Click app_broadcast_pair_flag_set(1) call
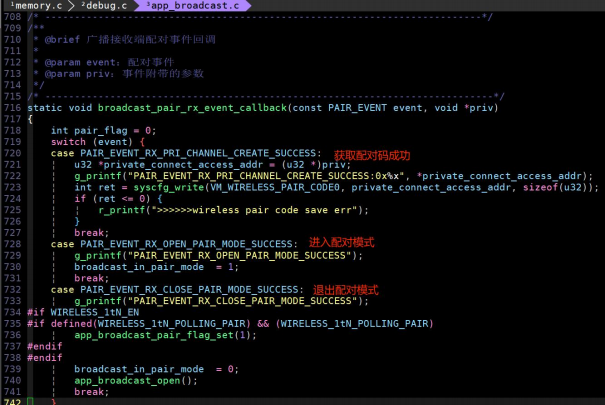Viewport: 605px width, 405px height. click(165, 335)
